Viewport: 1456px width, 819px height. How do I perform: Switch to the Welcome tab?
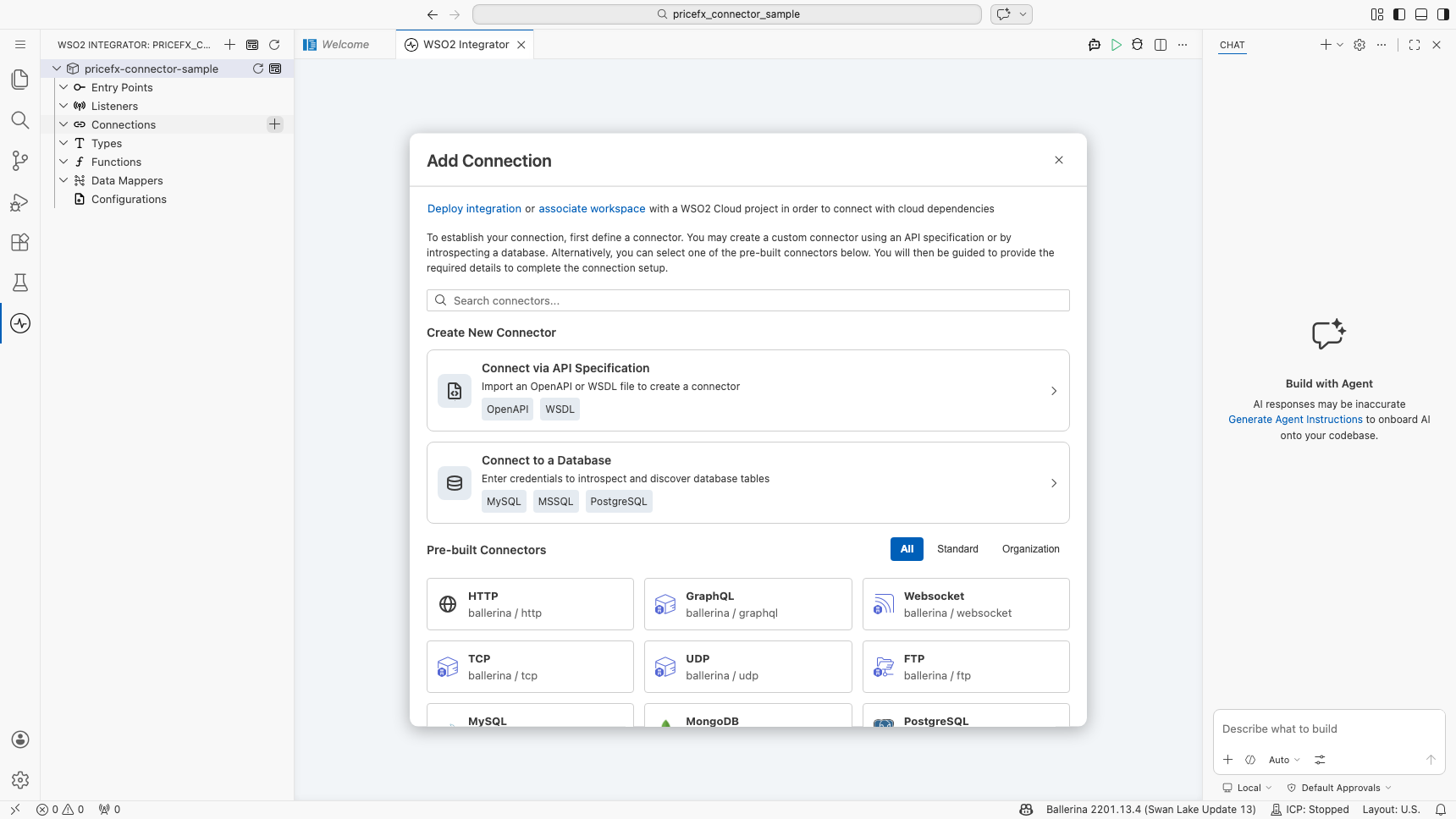point(345,45)
